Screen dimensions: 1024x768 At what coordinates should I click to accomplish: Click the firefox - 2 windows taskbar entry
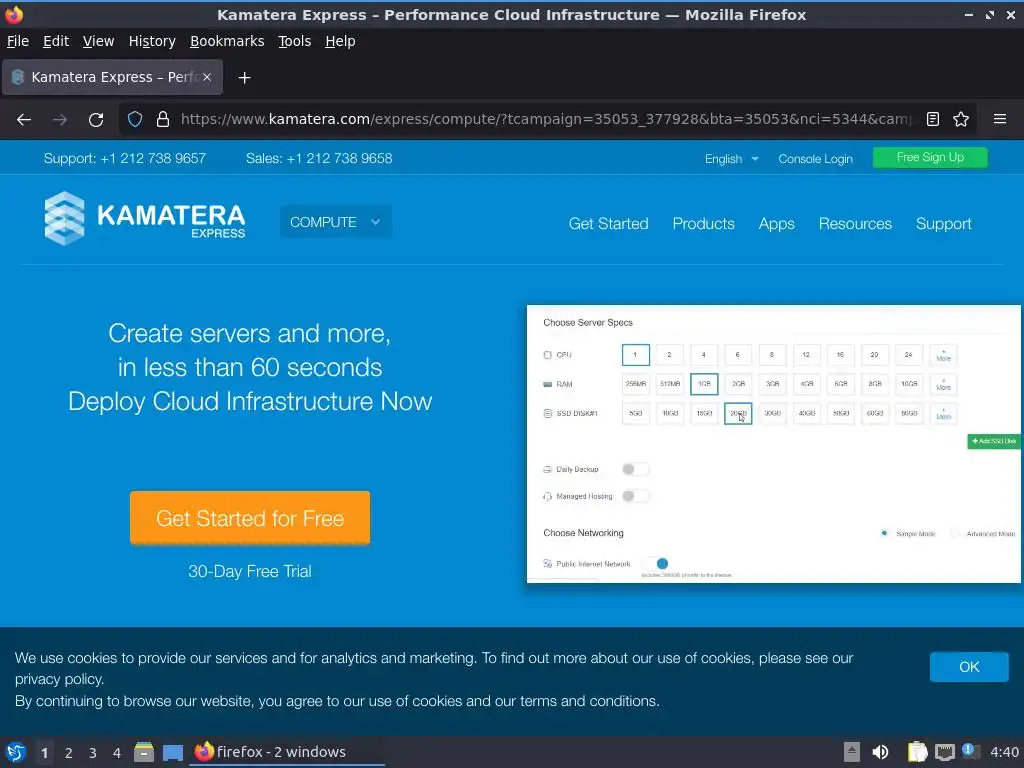coord(286,752)
